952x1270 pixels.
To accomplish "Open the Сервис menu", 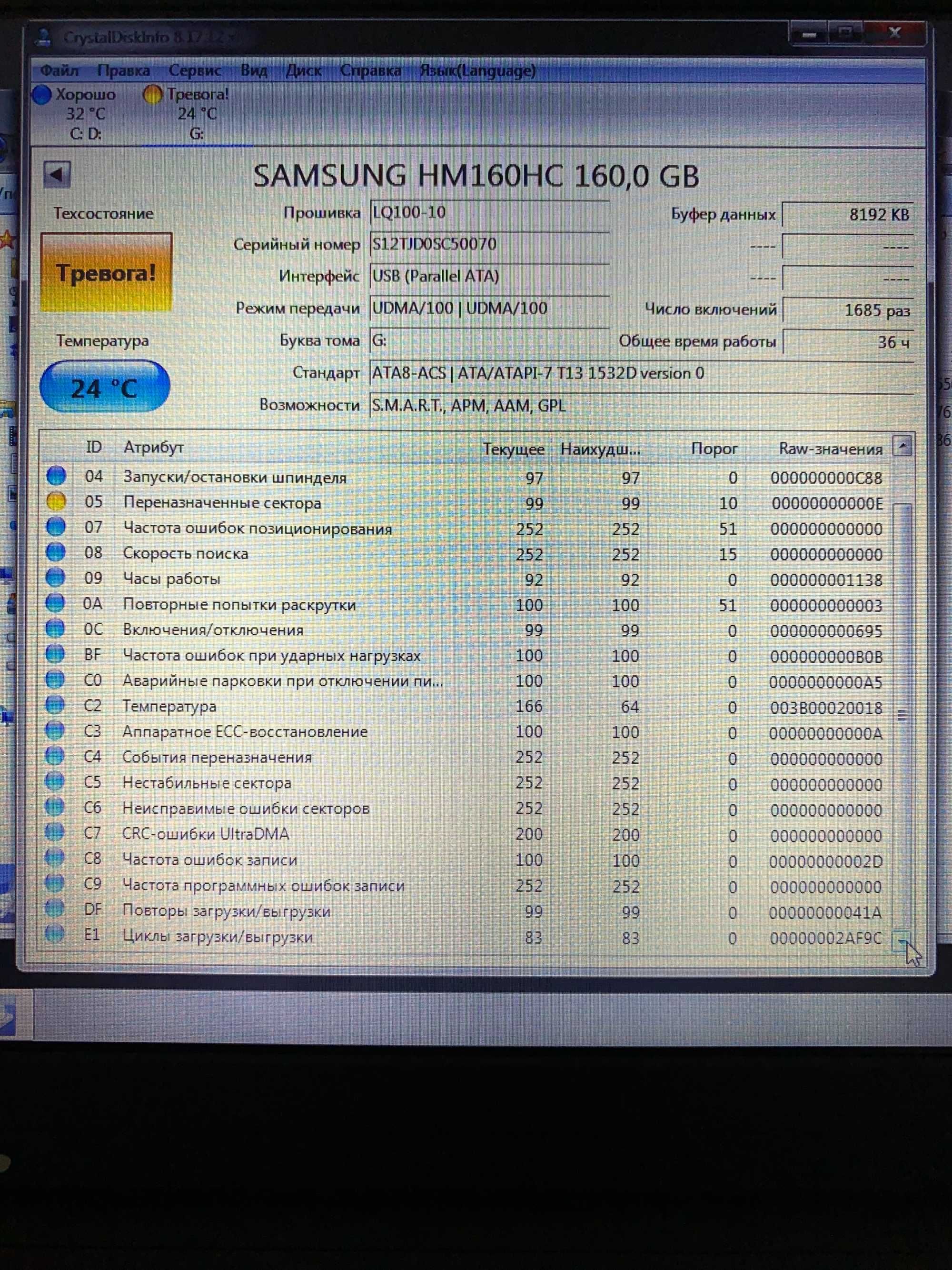I will point(195,70).
